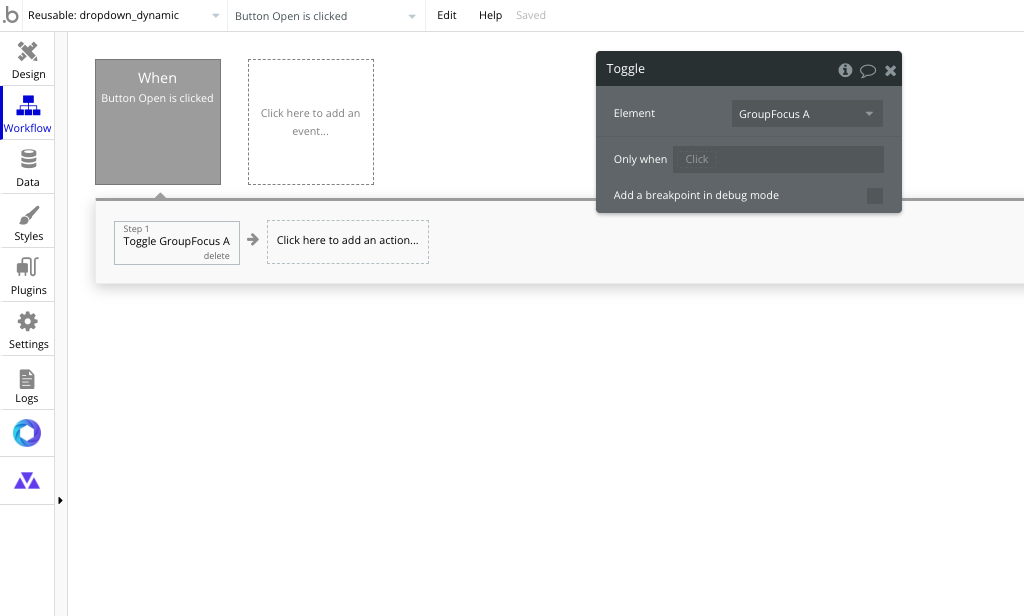Click here to add an action
This screenshot has width=1024, height=616.
pyautogui.click(x=348, y=242)
